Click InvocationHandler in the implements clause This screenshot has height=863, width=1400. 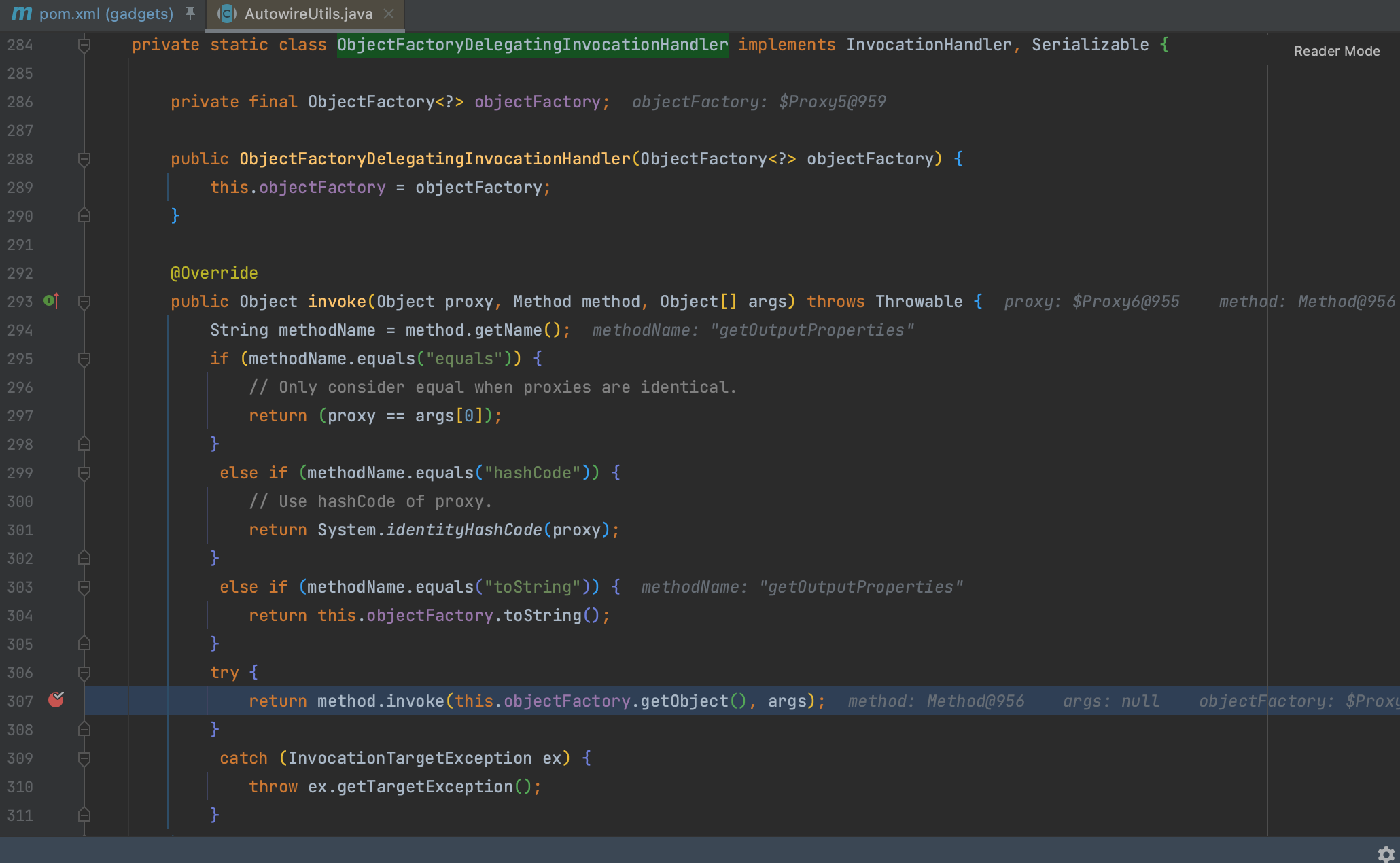point(928,45)
